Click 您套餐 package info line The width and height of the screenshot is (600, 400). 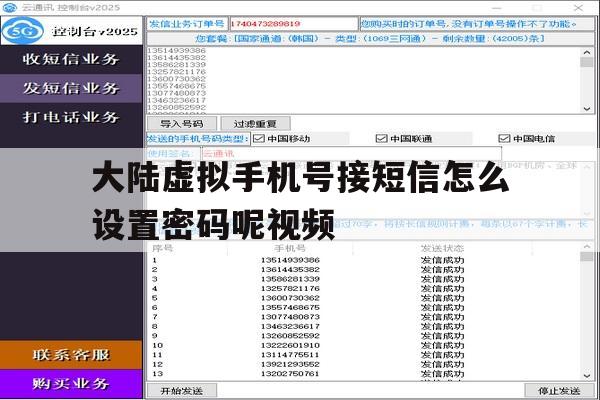click(x=369, y=39)
